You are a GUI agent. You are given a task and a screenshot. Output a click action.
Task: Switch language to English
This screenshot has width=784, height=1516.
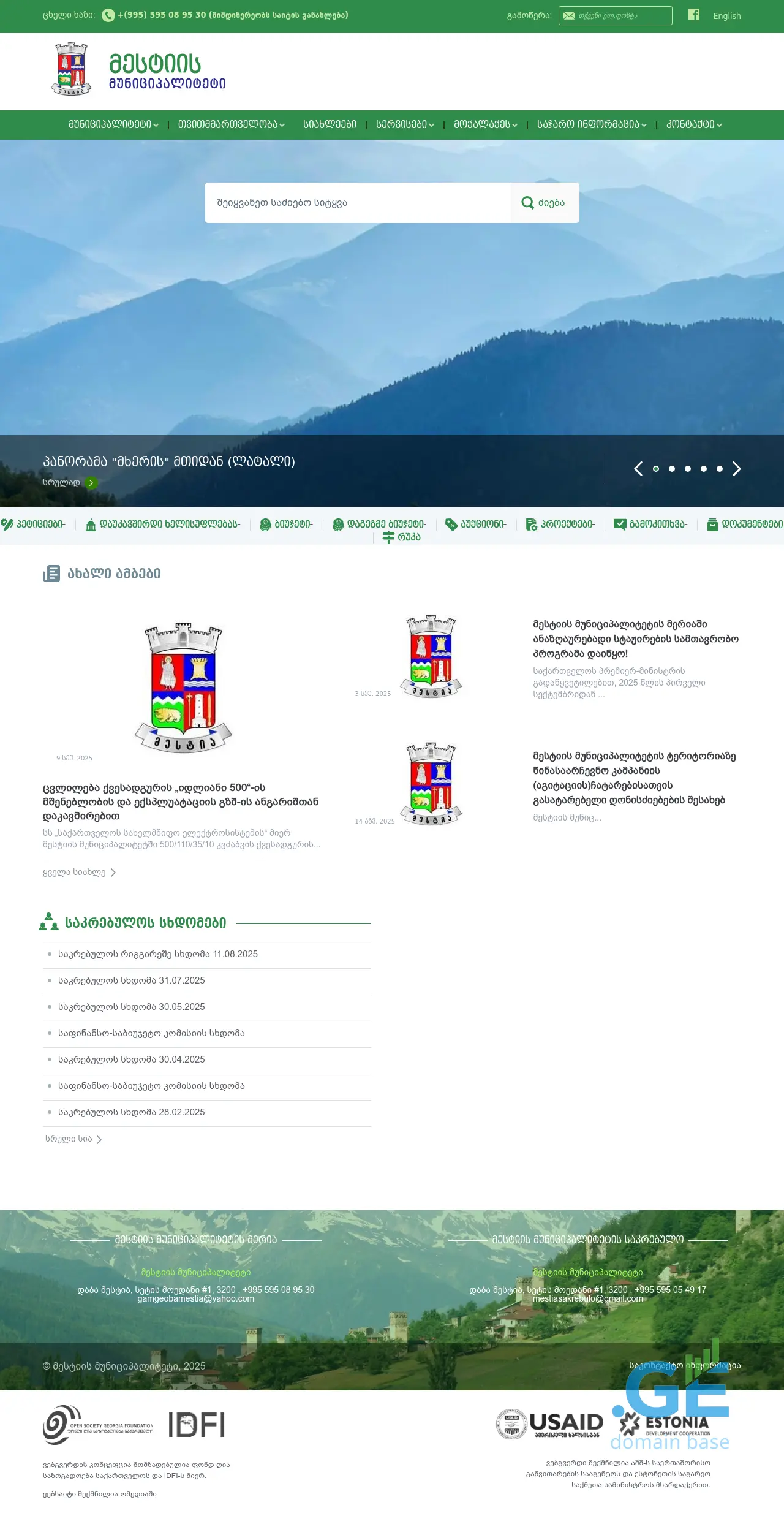coord(726,16)
